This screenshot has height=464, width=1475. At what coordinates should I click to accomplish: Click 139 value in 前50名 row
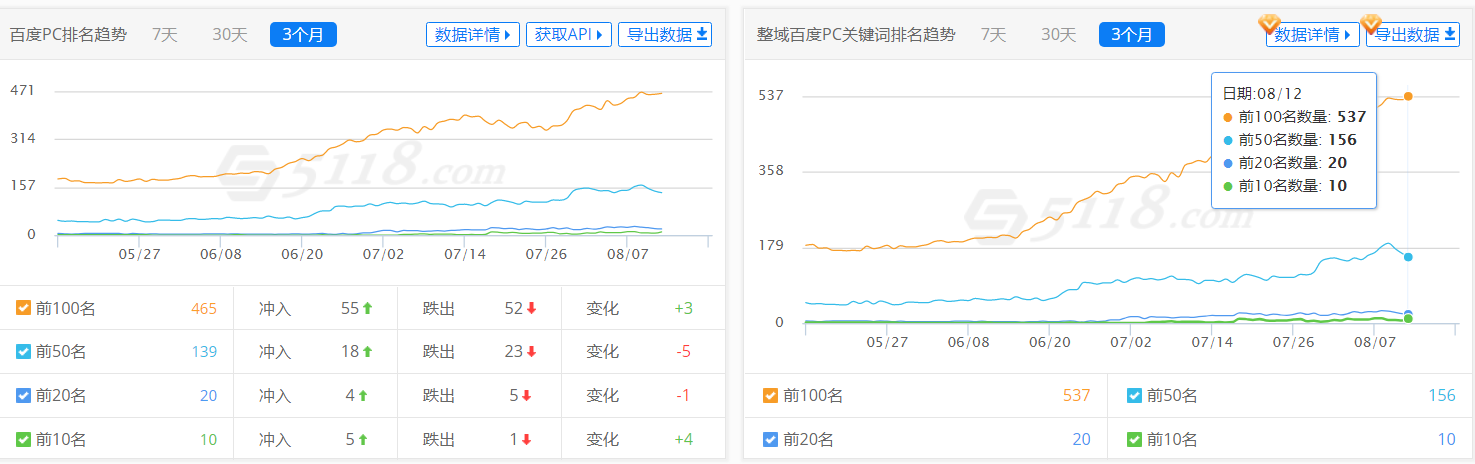pyautogui.click(x=204, y=352)
